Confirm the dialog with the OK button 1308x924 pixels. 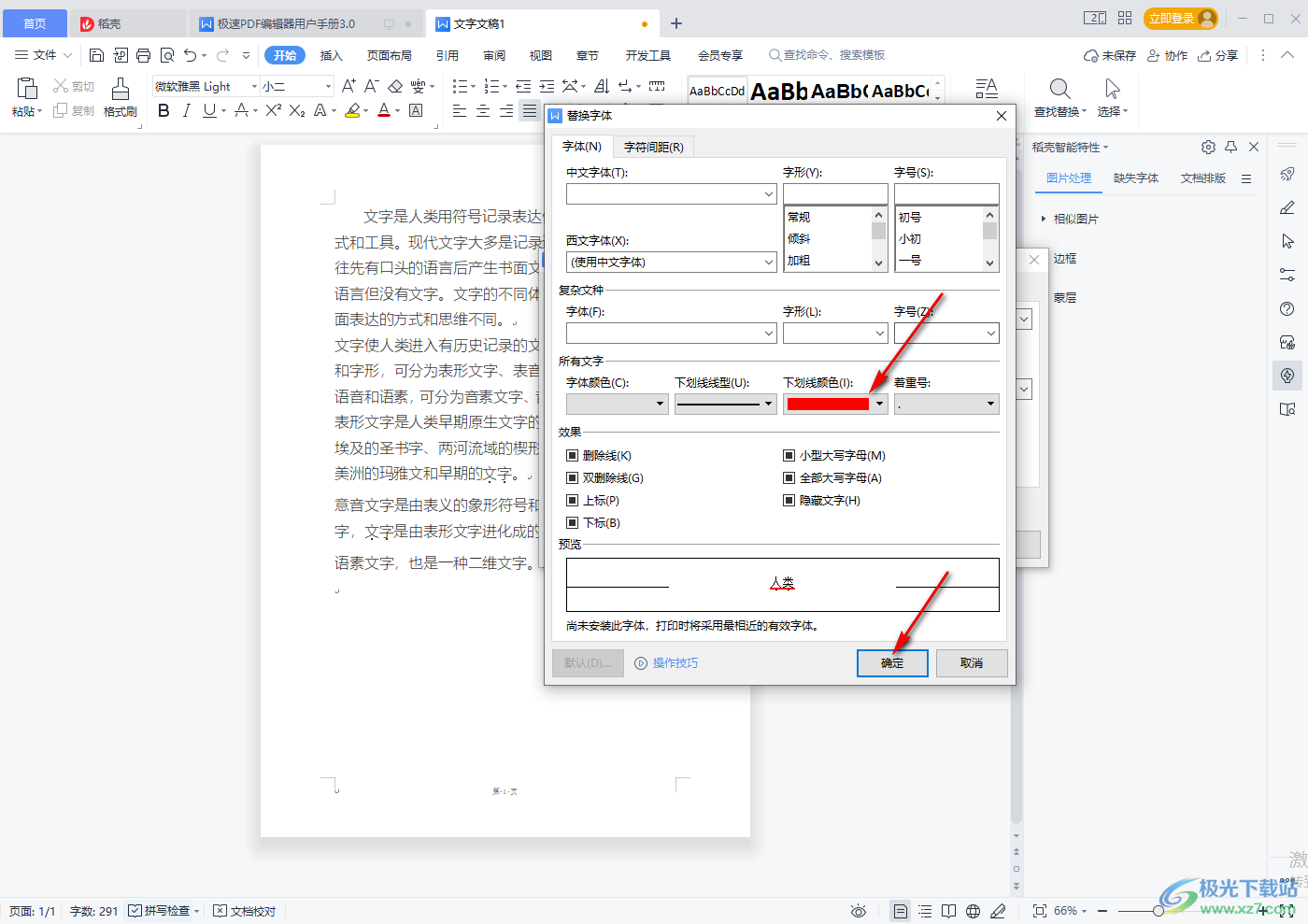pyautogui.click(x=892, y=663)
